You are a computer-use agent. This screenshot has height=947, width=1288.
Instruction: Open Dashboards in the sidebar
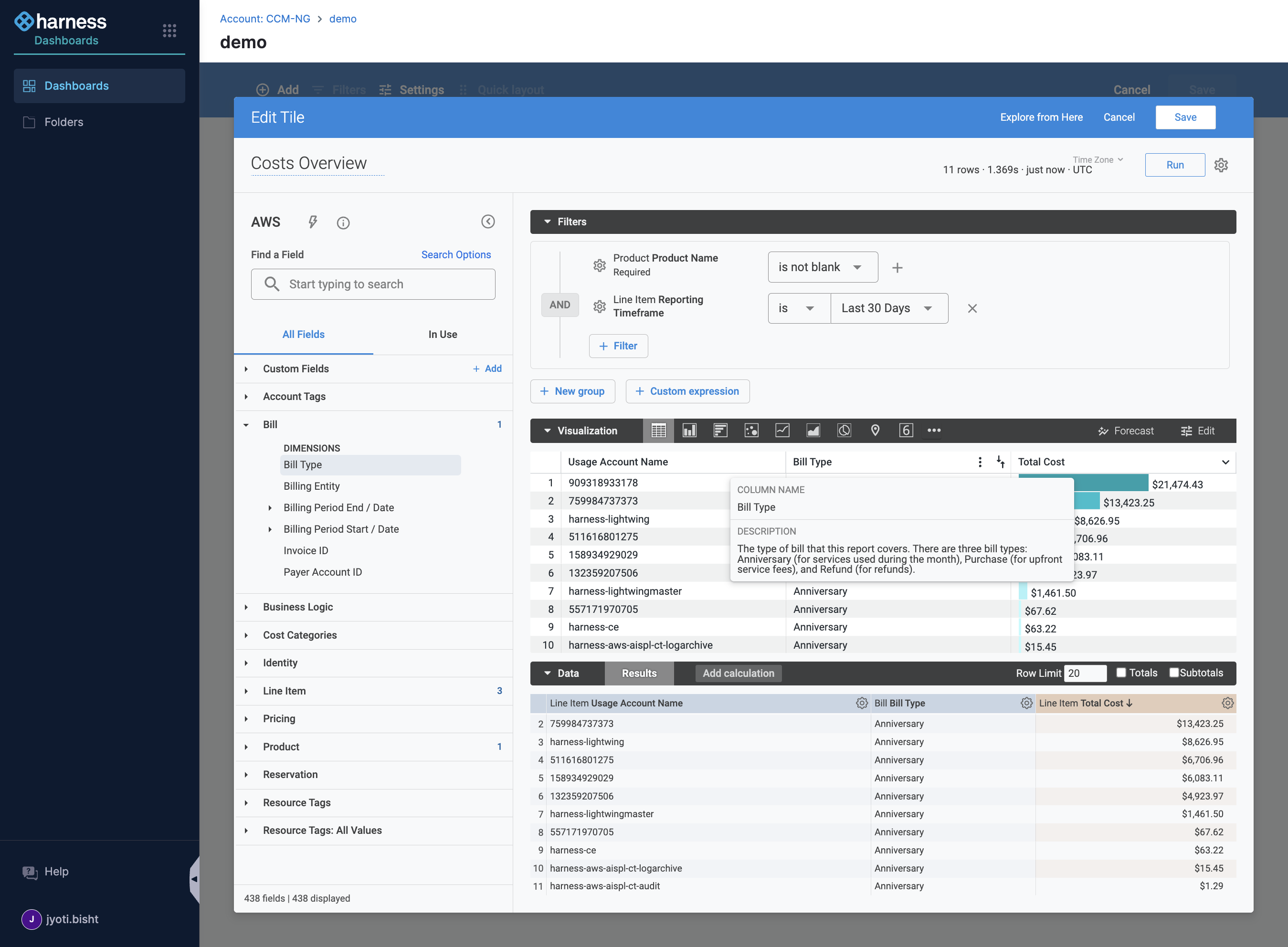(x=99, y=86)
